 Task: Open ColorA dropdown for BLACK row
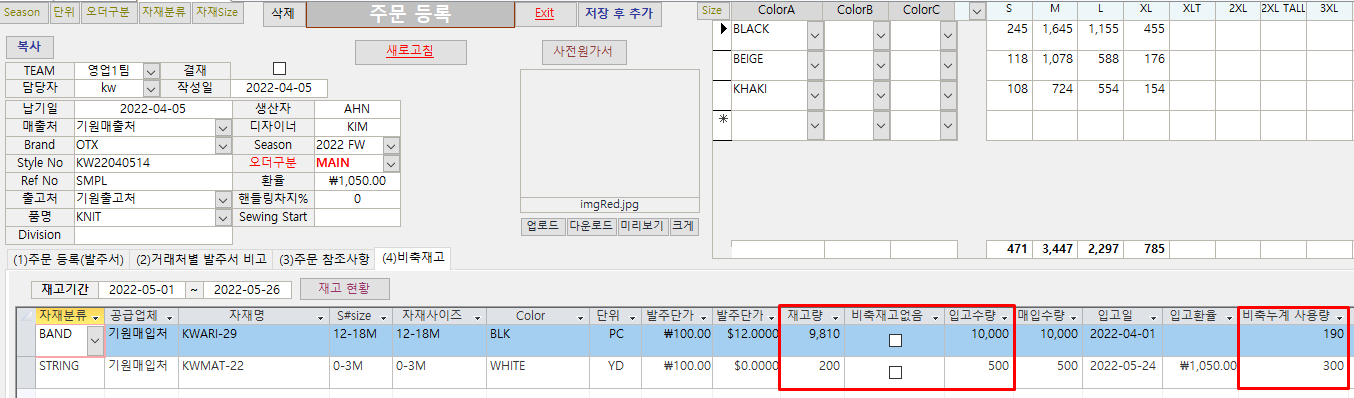[815, 35]
